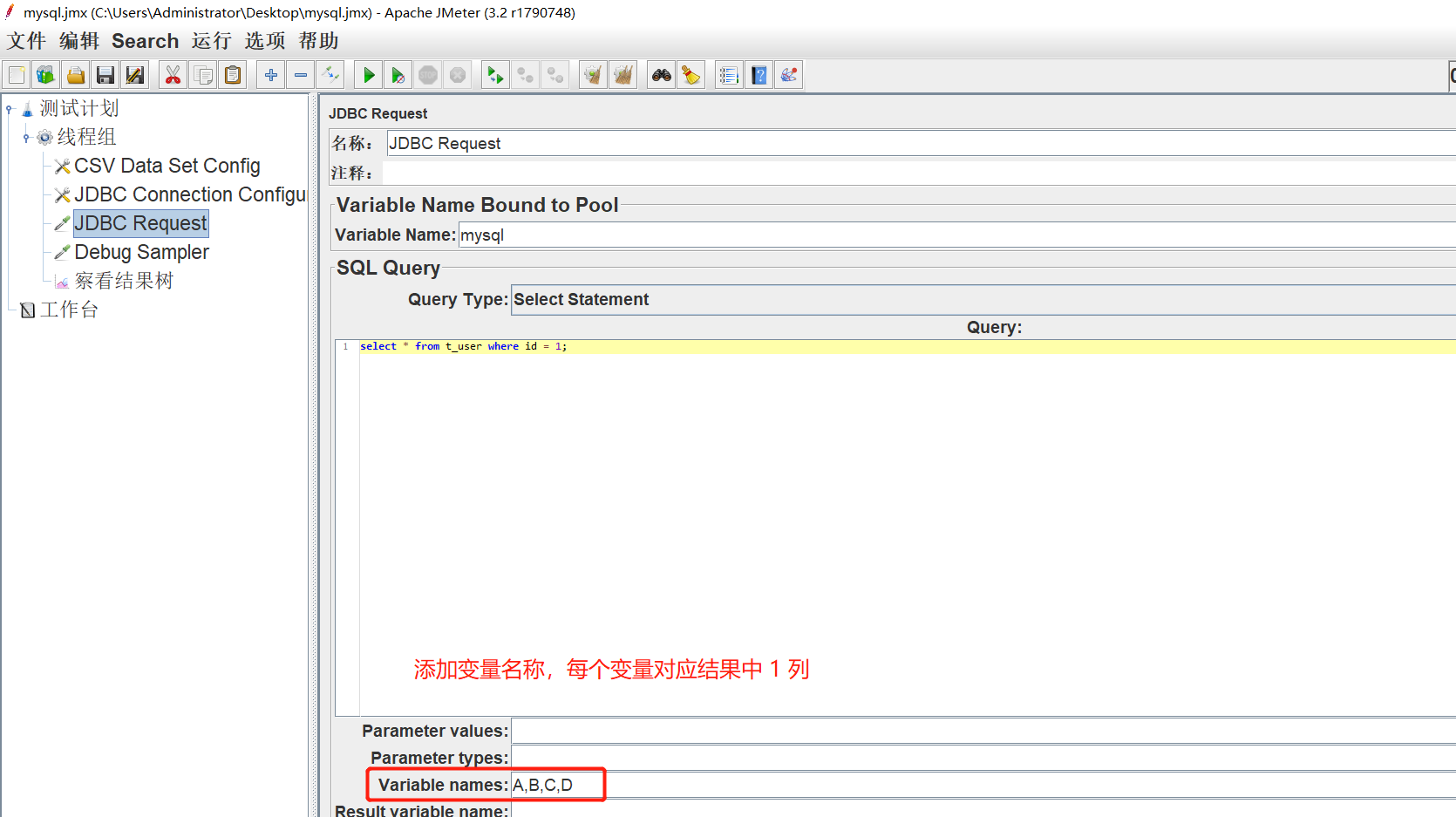
Task: Open Search with binoculars icon
Action: [662, 76]
